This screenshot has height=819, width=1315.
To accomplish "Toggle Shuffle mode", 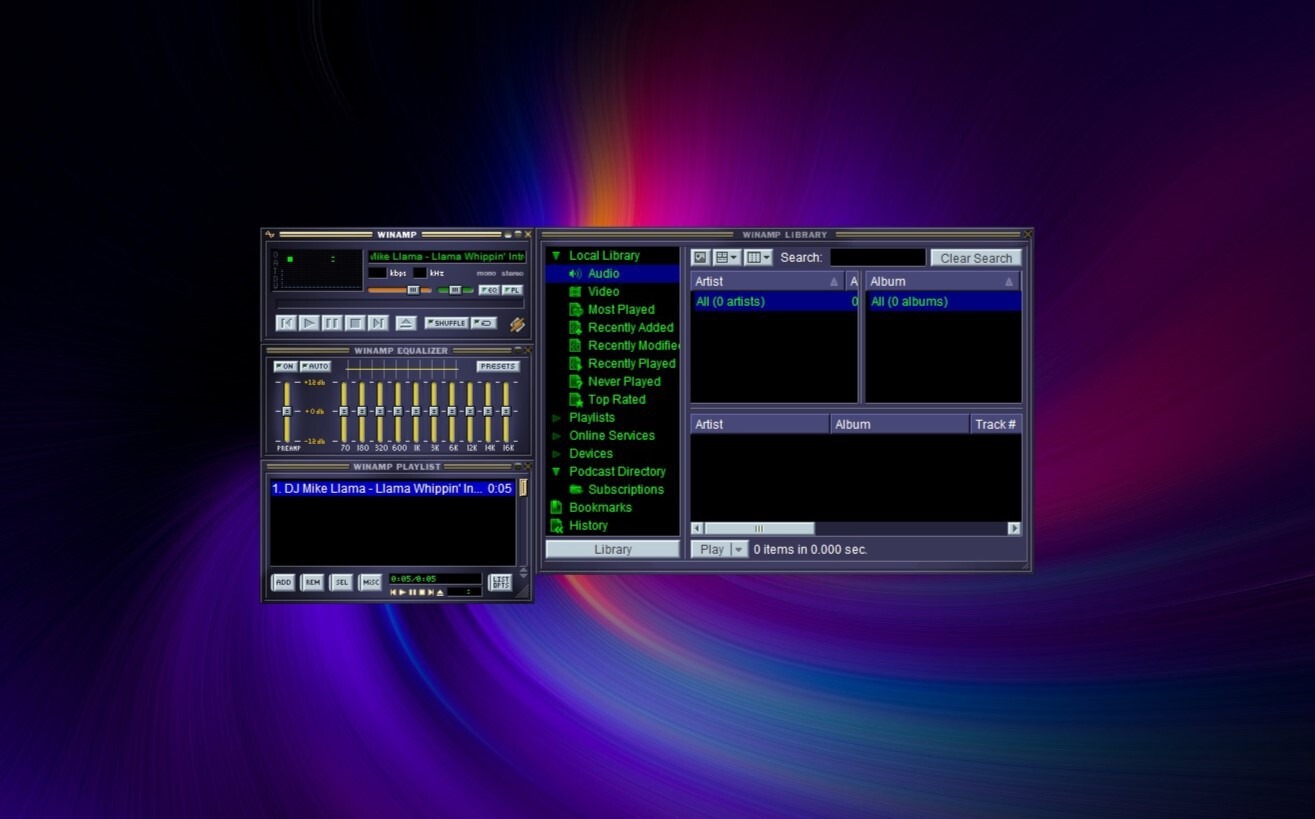I will click(446, 323).
